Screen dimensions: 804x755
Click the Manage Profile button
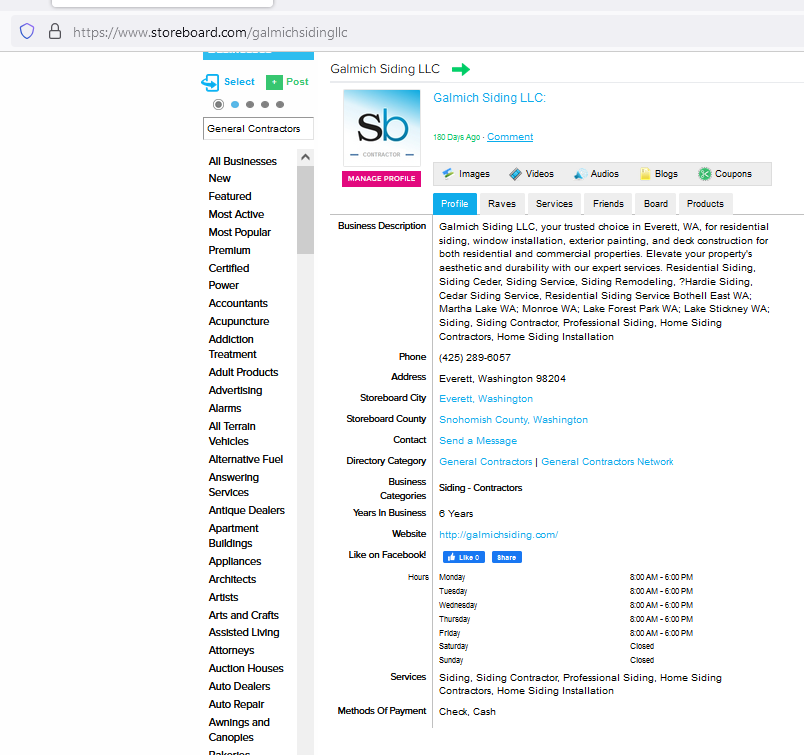pyautogui.click(x=381, y=178)
